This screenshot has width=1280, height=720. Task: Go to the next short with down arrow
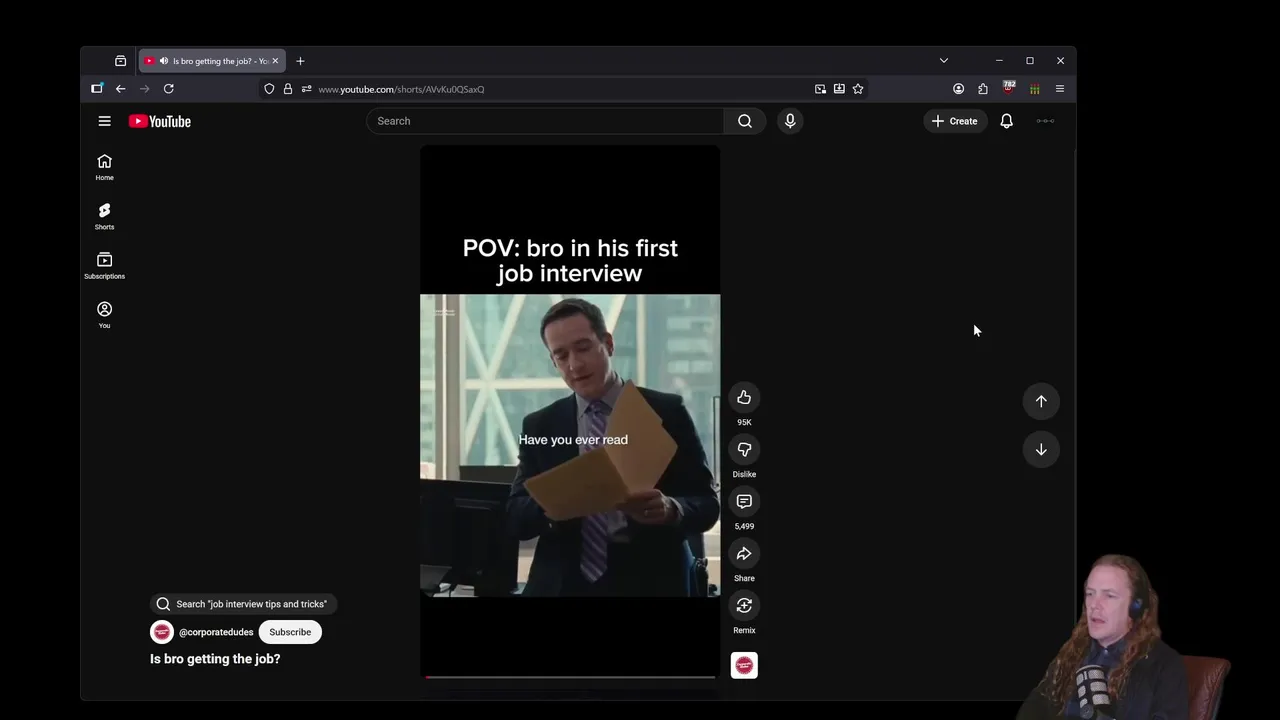pos(1041,449)
